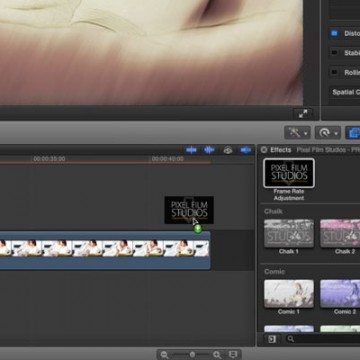Enable the Stabilization checkbox in inspector
The image size is (360, 360).
coord(334,53)
